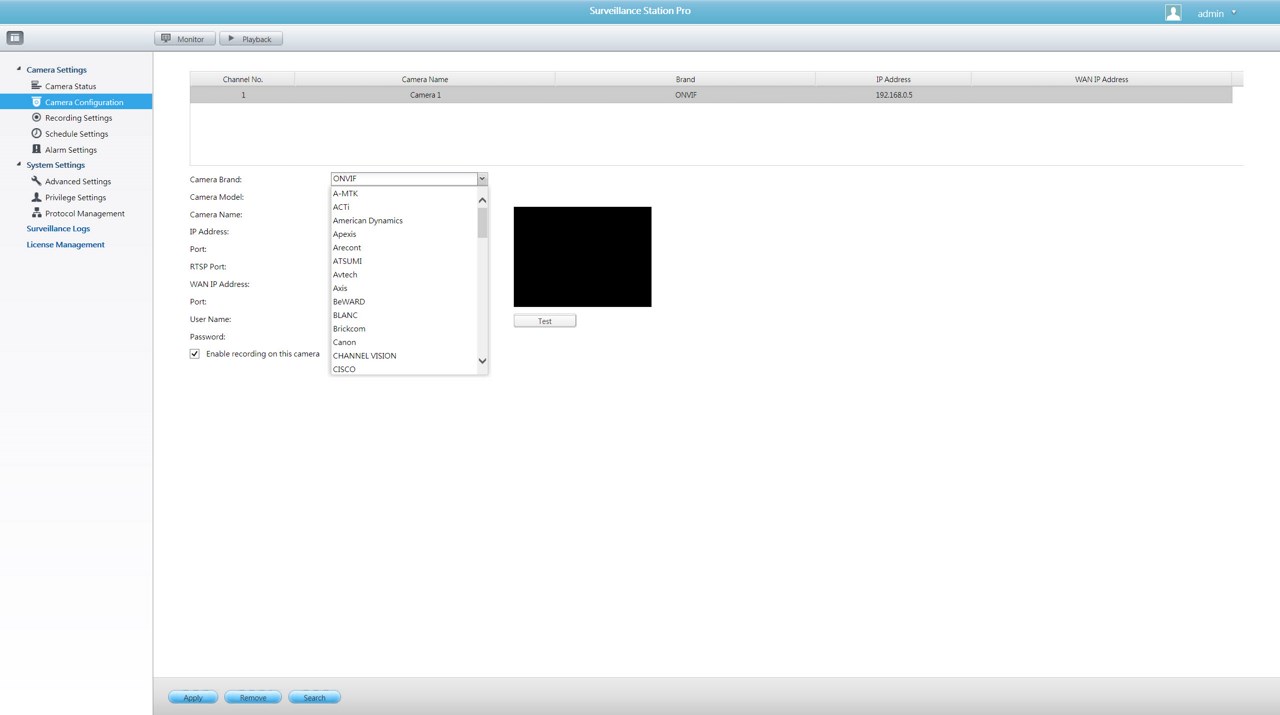Screen dimensions: 1280x715
Task: Open Camera Status page
Action: 70,86
